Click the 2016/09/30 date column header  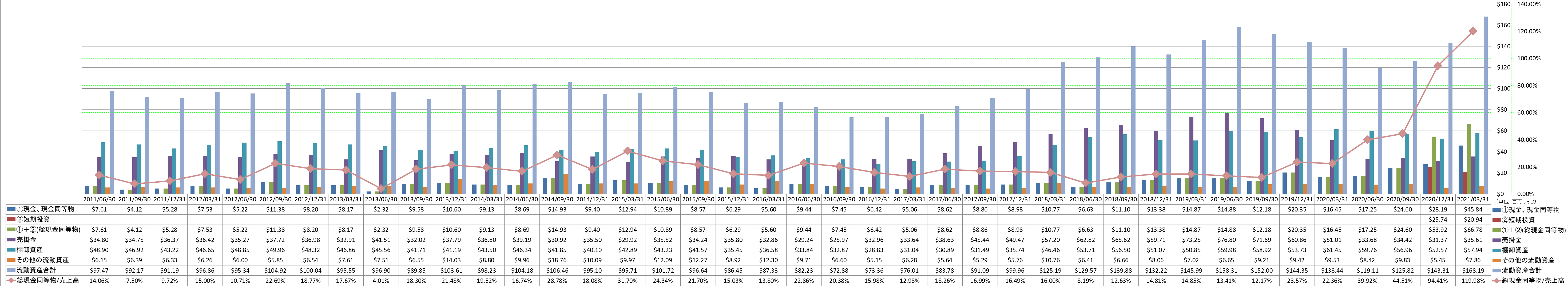pos(839,199)
